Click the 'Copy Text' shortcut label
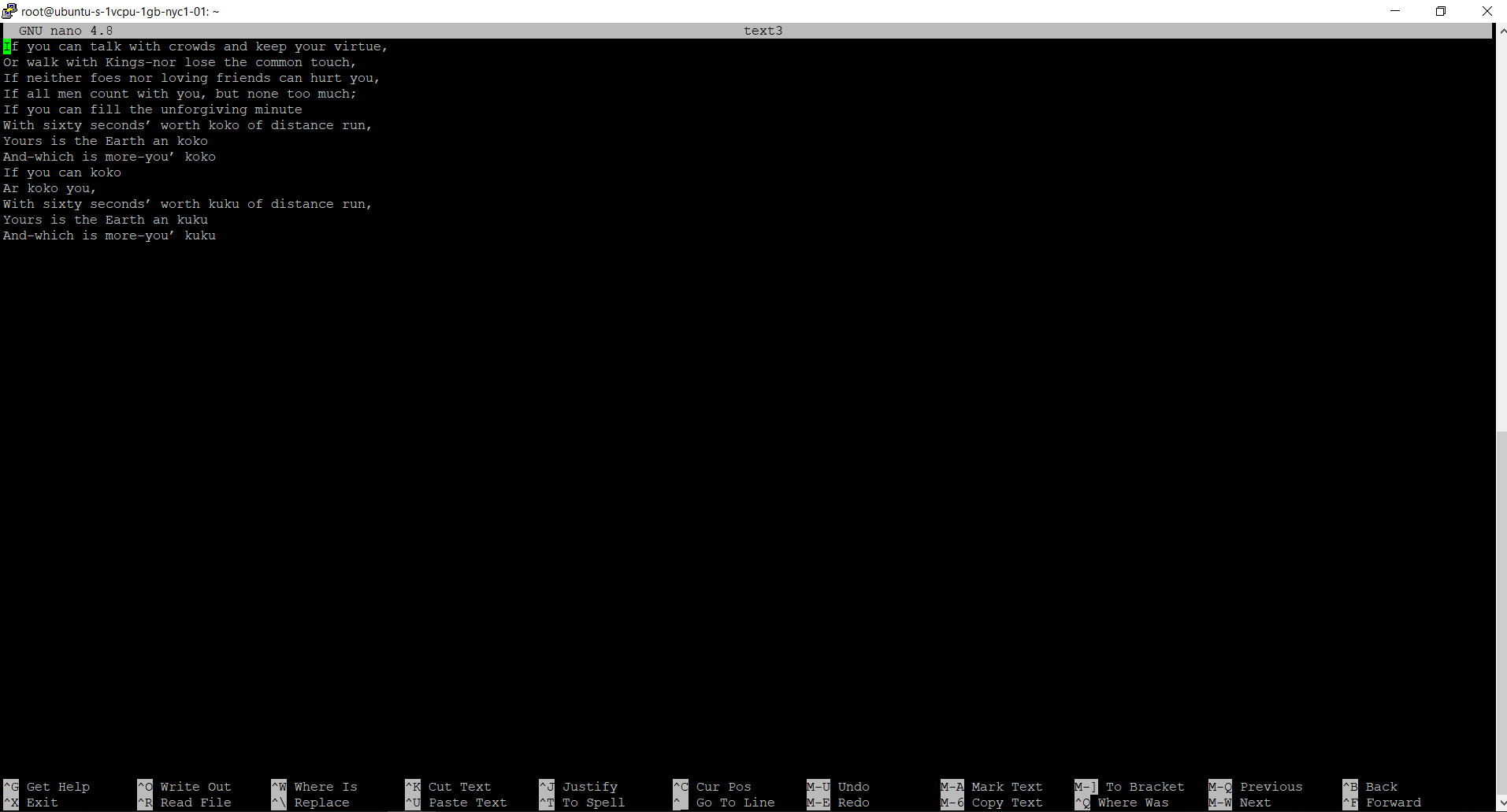This screenshot has height=812, width=1507. click(1008, 803)
